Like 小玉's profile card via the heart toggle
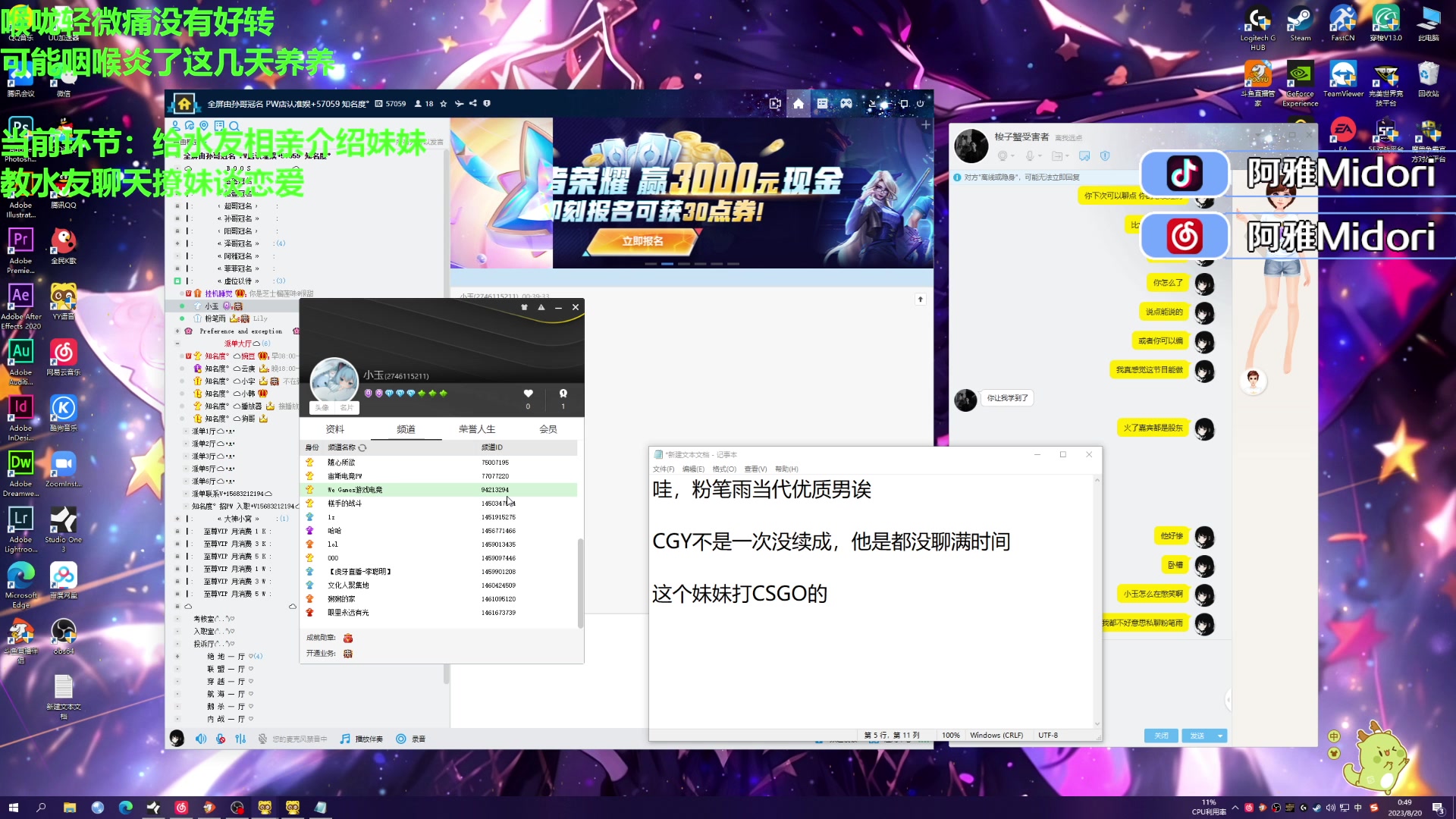Viewport: 1456px width, 819px height. pos(528,394)
